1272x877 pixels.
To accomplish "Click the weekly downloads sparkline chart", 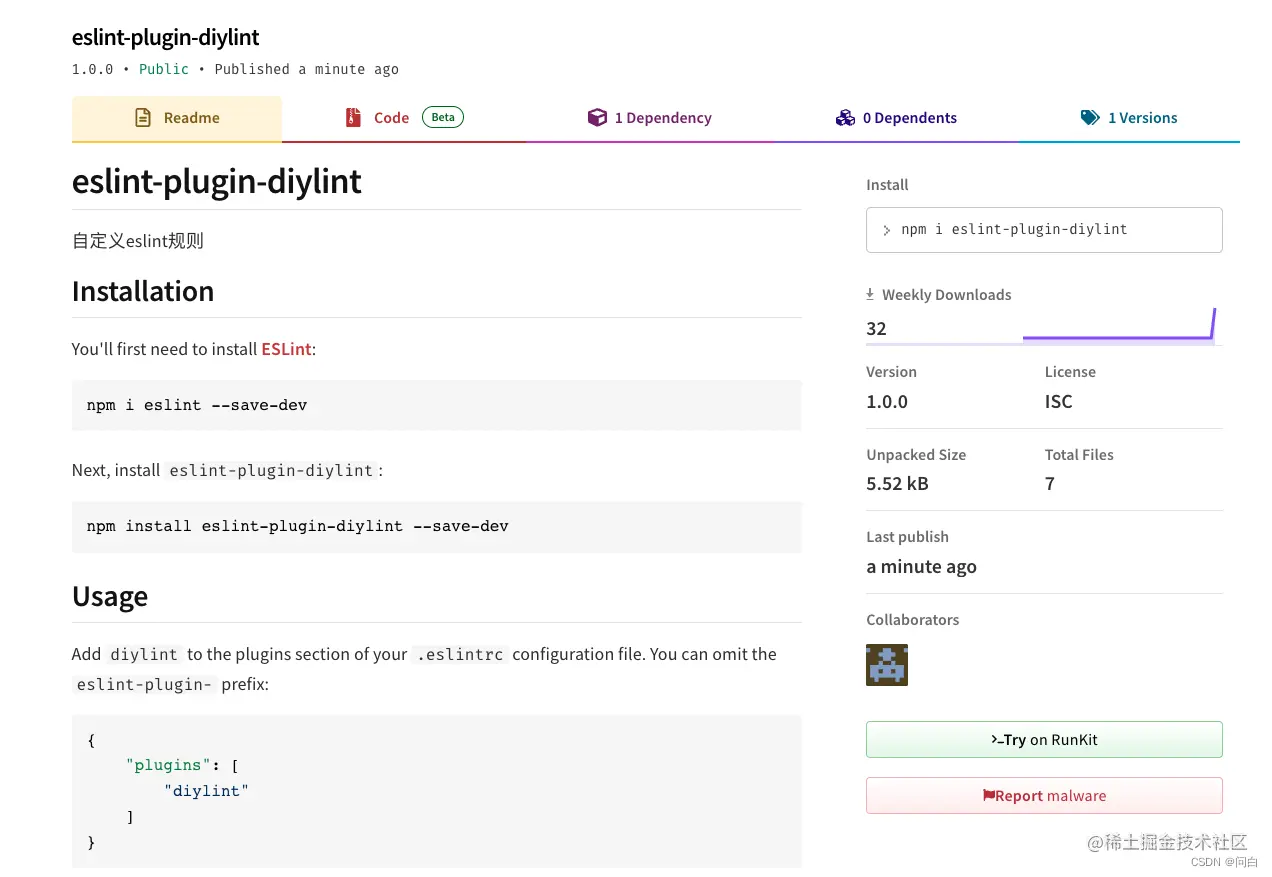I will tap(1118, 328).
